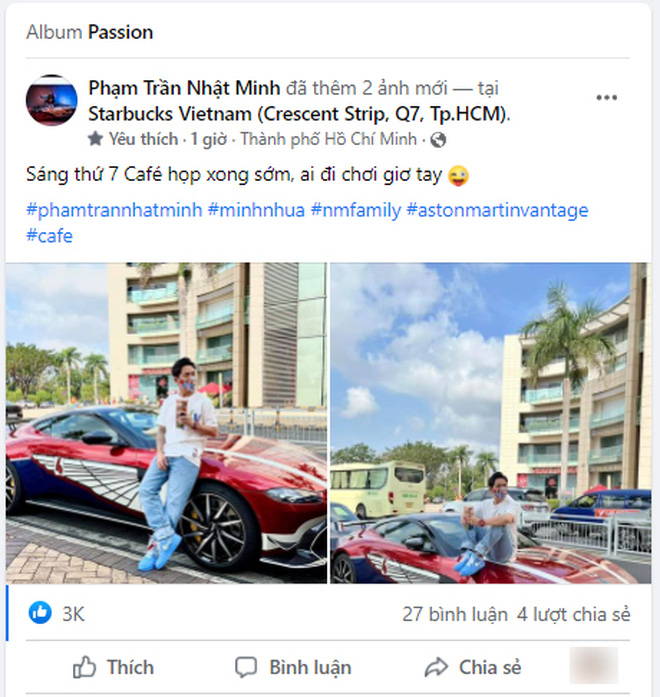Click hashtag #astonmartinvantage
Image resolution: width=660 pixels, height=697 pixels.
[x=497, y=210]
